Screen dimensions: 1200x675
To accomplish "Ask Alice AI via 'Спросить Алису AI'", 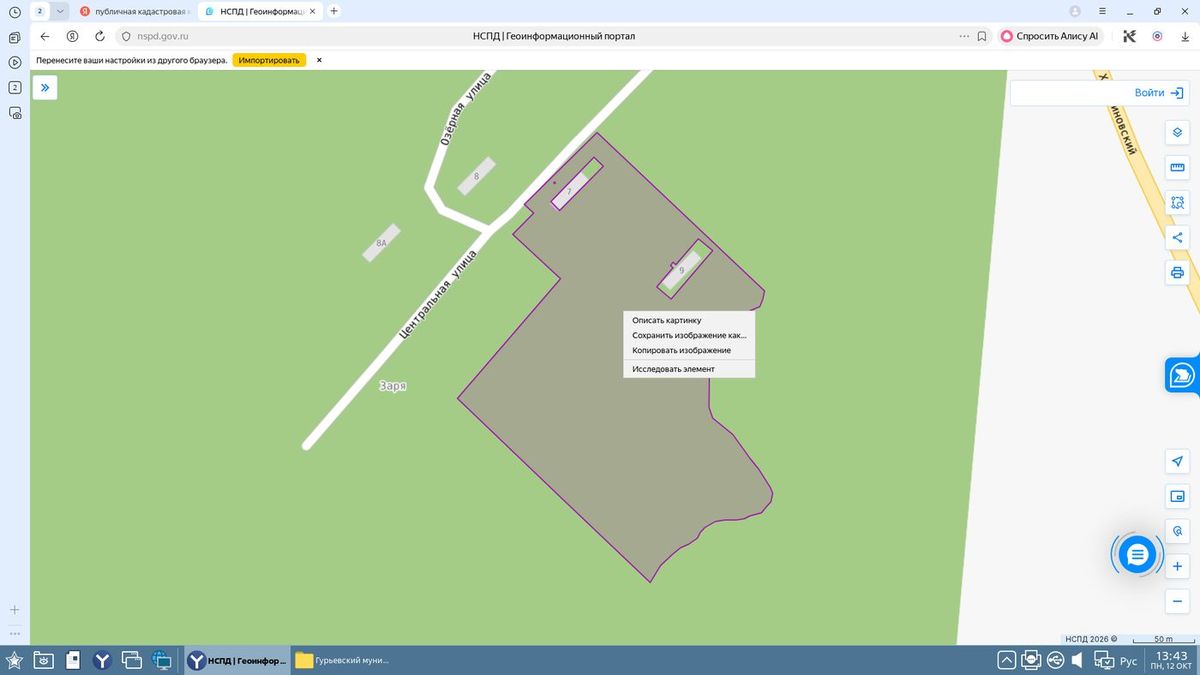I will coord(1049,36).
